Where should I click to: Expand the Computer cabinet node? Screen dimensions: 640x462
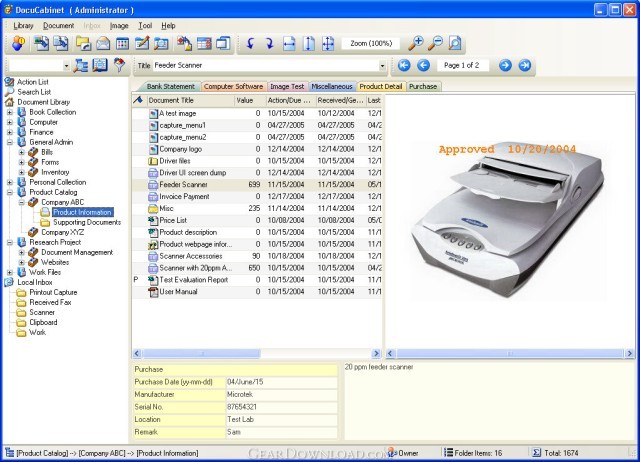(10, 122)
